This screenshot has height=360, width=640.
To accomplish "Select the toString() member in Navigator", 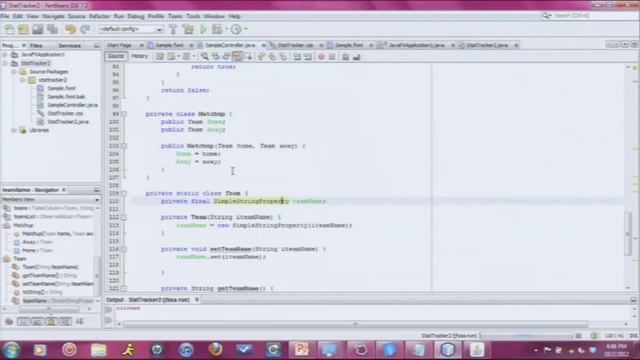I will click(42, 292).
